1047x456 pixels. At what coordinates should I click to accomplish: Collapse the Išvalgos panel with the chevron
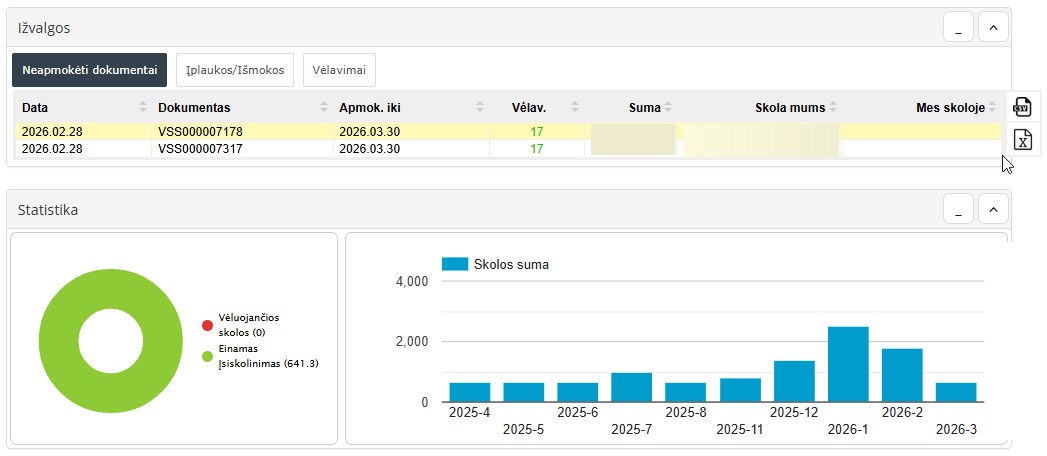(993, 28)
